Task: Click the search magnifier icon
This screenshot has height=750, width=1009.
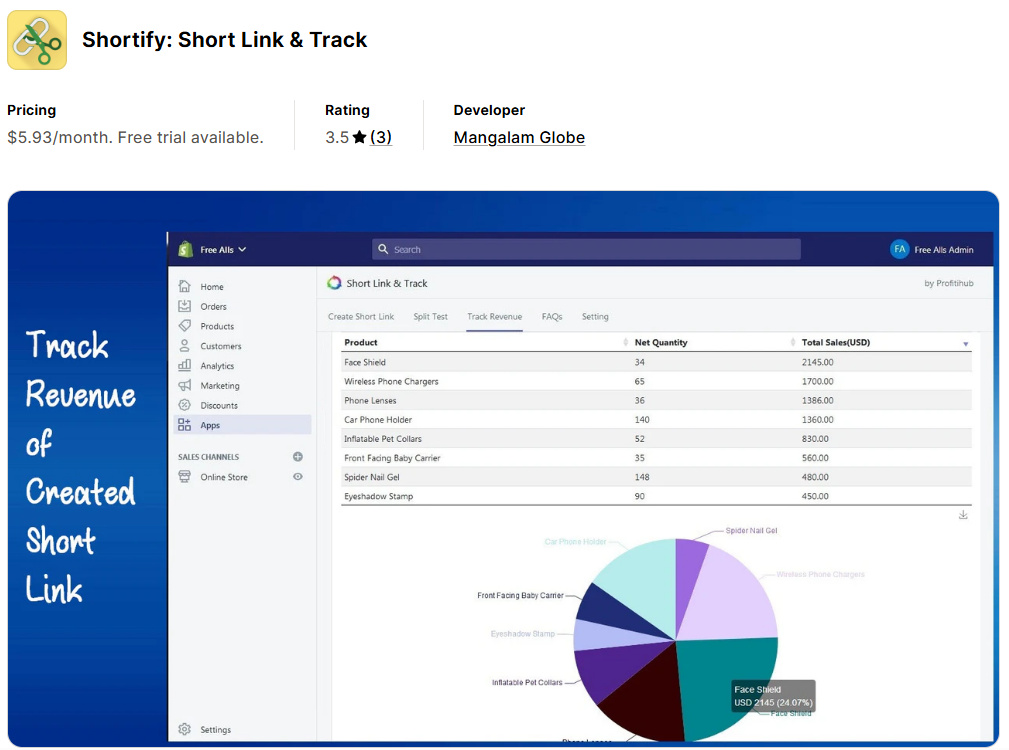Action: (383, 249)
